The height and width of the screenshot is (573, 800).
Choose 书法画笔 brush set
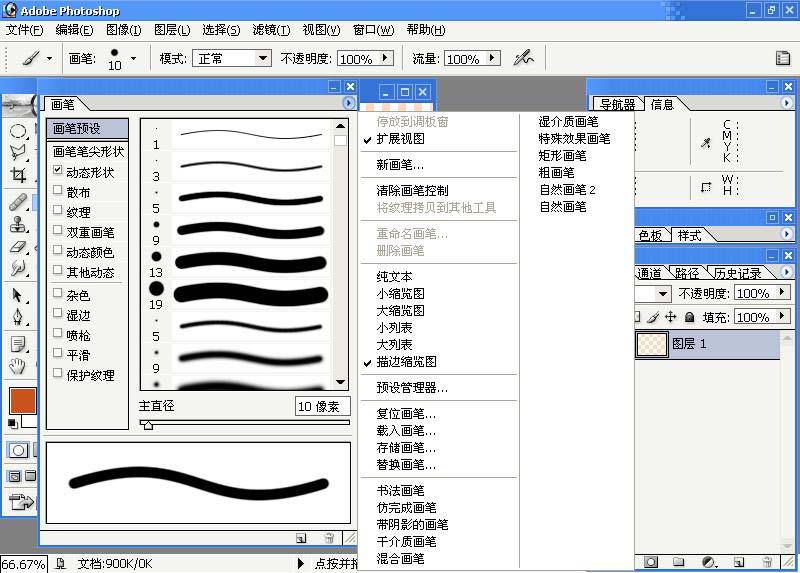point(400,491)
